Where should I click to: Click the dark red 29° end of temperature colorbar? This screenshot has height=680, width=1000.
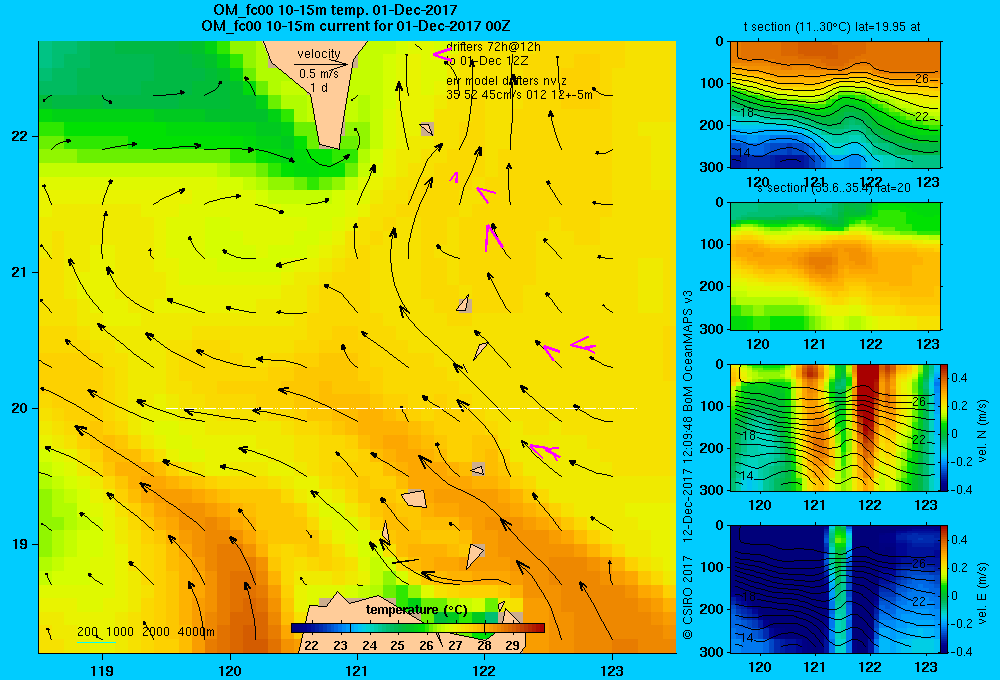534,628
